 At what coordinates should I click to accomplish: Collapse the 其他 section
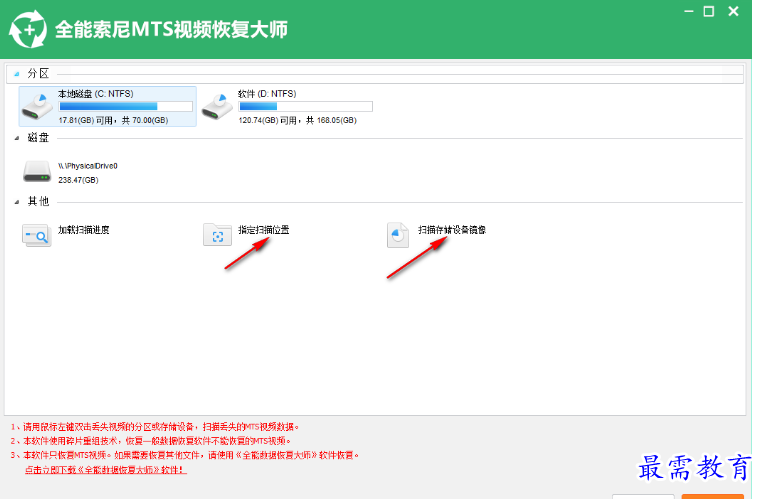click(x=17, y=201)
